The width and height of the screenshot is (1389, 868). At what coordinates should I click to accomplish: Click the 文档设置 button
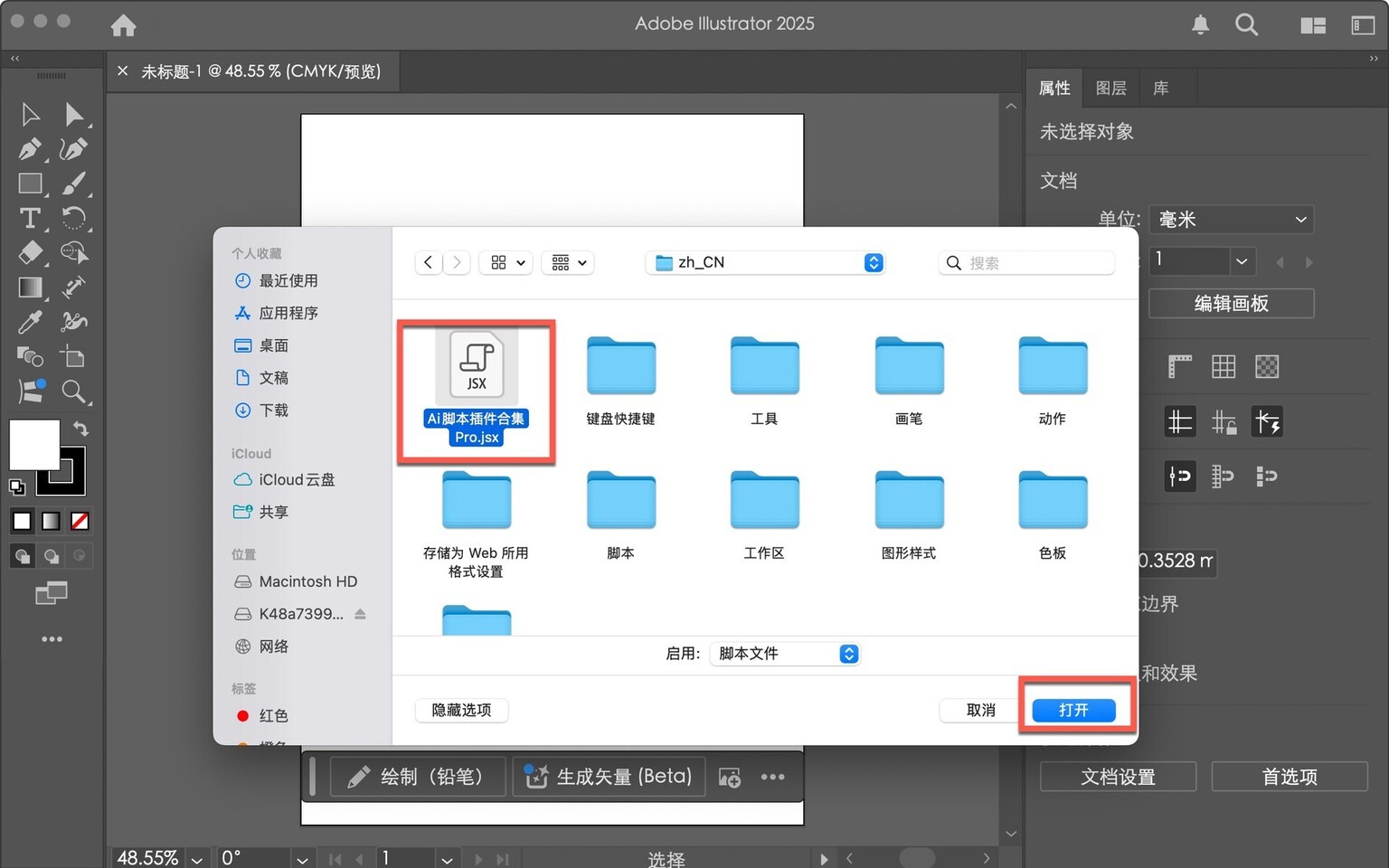(x=1119, y=777)
